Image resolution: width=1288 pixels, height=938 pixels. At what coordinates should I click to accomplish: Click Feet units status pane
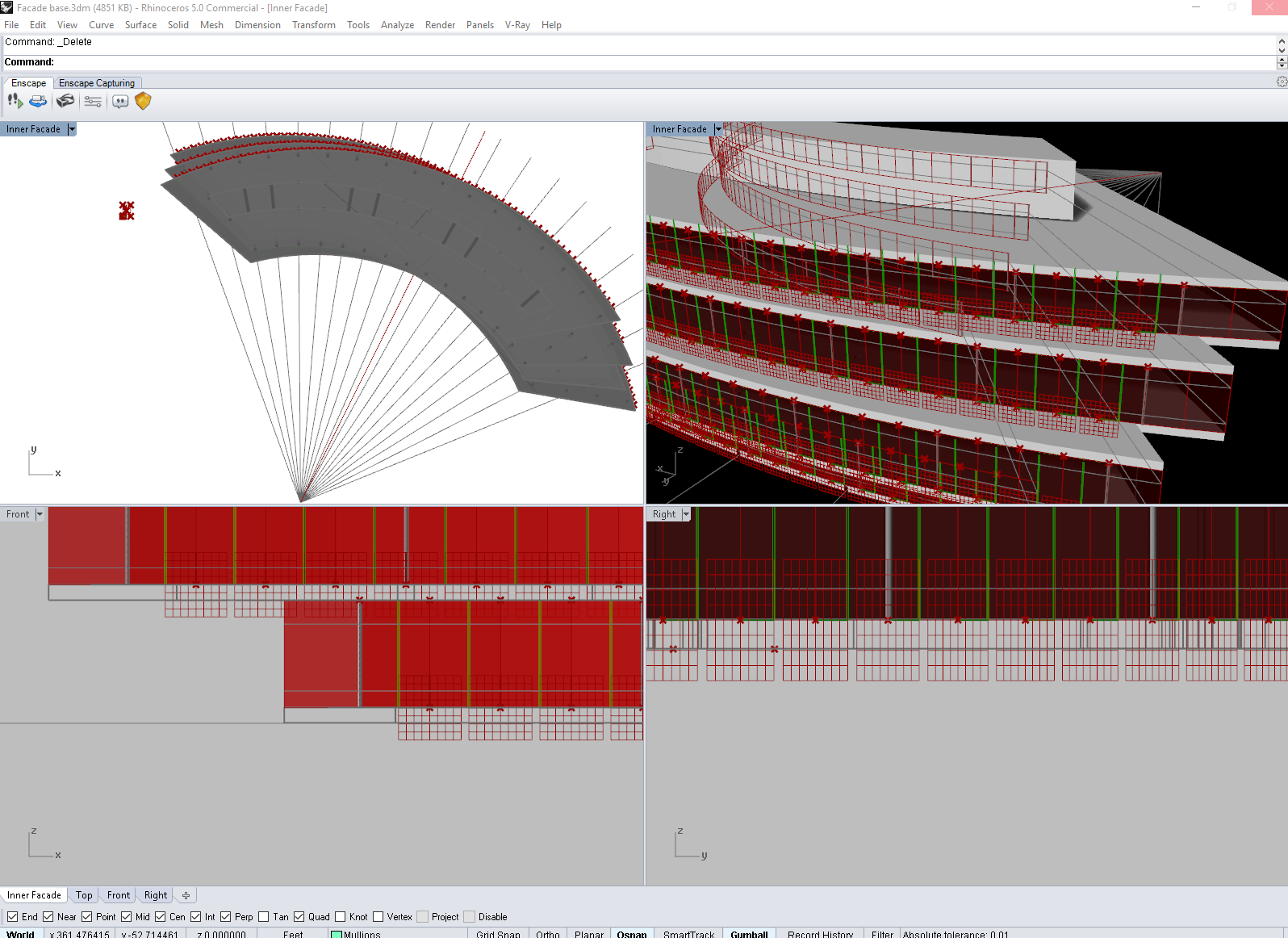(x=293, y=934)
